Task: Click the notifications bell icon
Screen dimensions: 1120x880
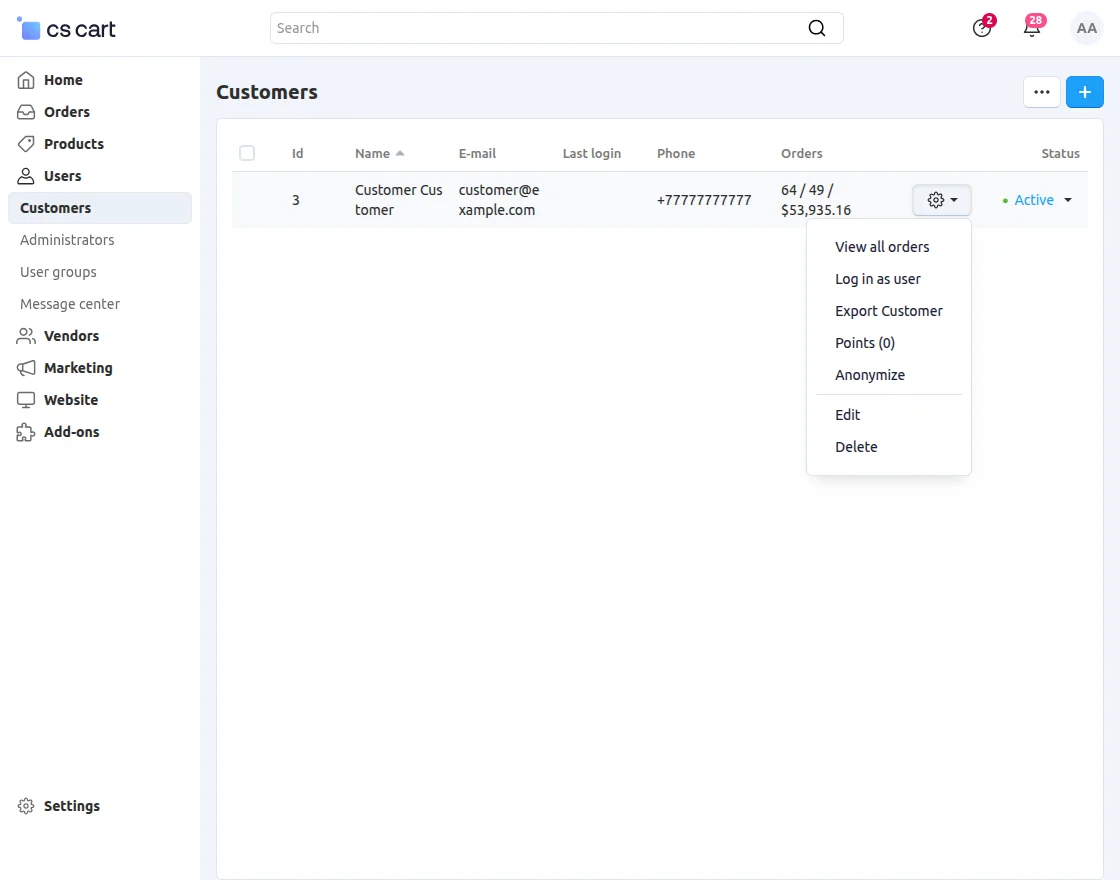Action: [x=1032, y=28]
